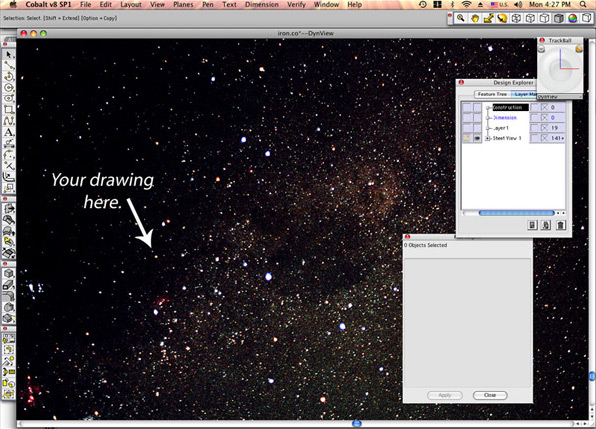Expand the Dimension layer node

[488, 118]
